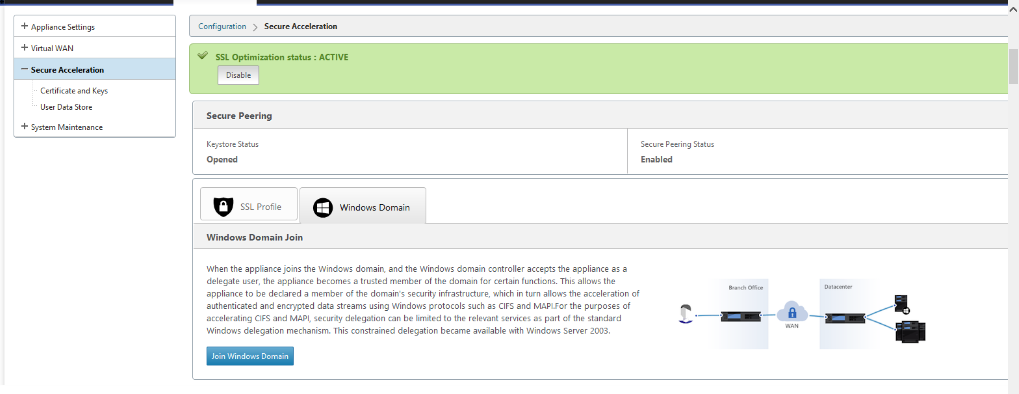Click the Secure Peering Status value 'Enabled'
The height and width of the screenshot is (394, 1019).
[x=656, y=159]
